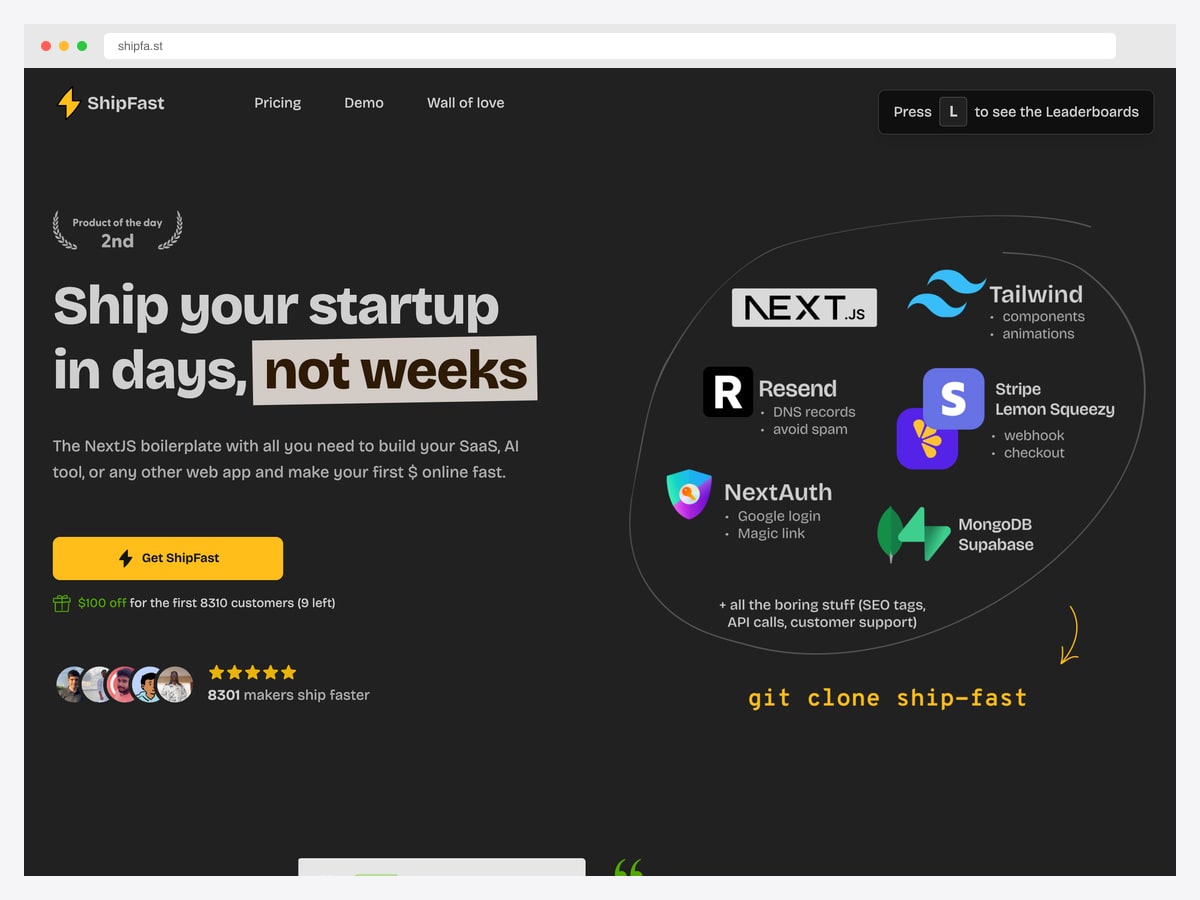Click the webhook bullet
Viewport: 1200px width, 900px height.
1034,436
